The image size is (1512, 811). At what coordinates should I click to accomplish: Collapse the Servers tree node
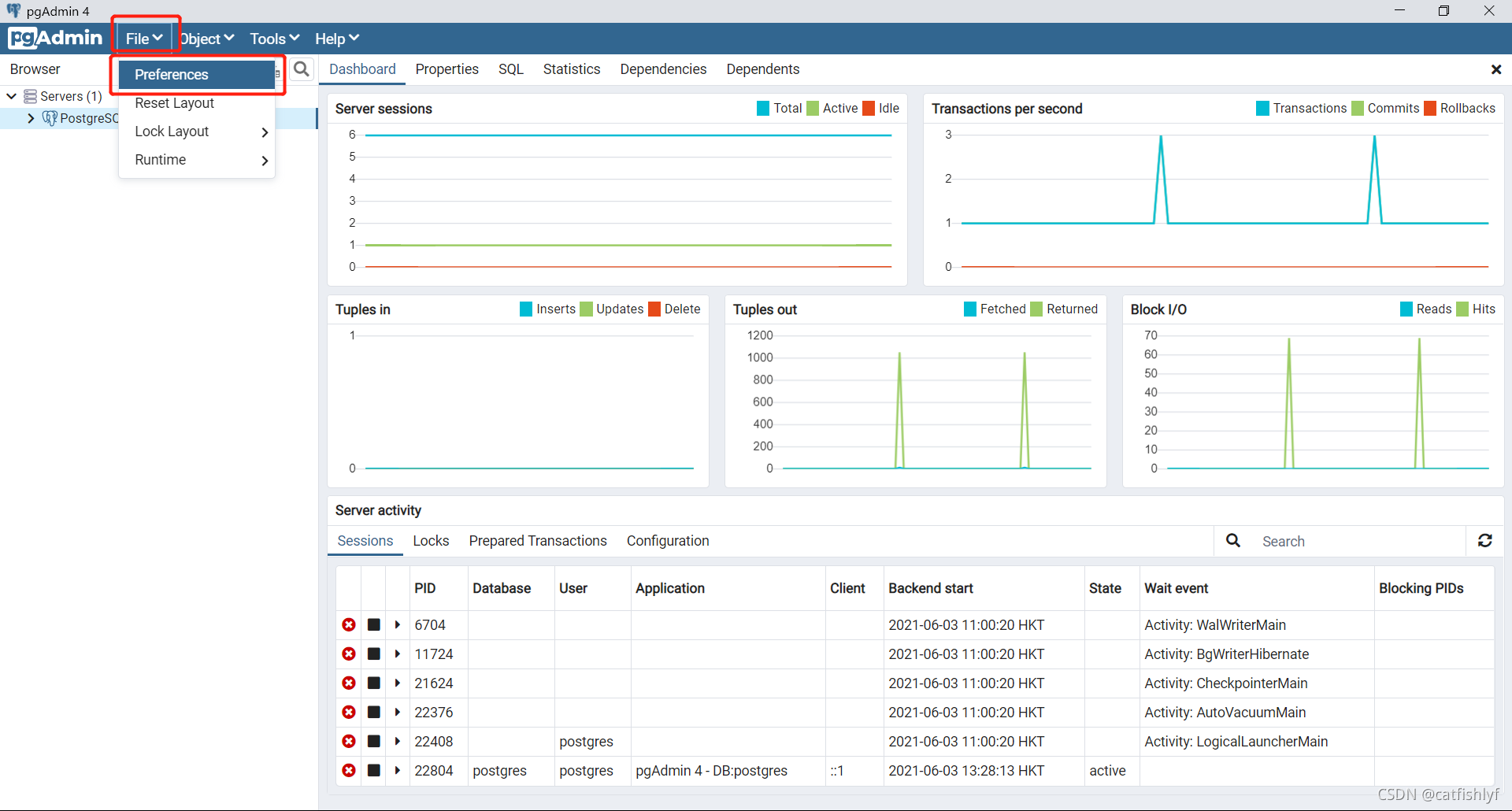tap(11, 95)
